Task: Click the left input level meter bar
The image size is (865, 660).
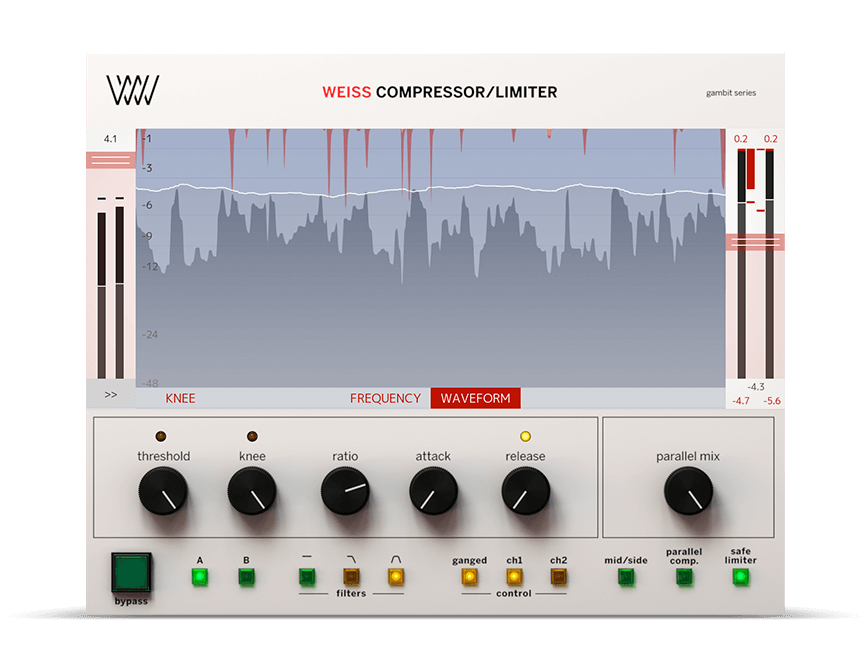Action: click(102, 295)
